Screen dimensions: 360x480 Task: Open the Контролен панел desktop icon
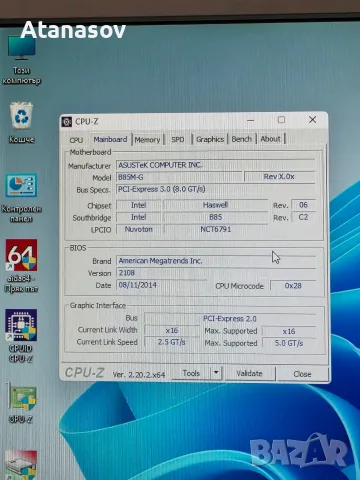(x=21, y=198)
